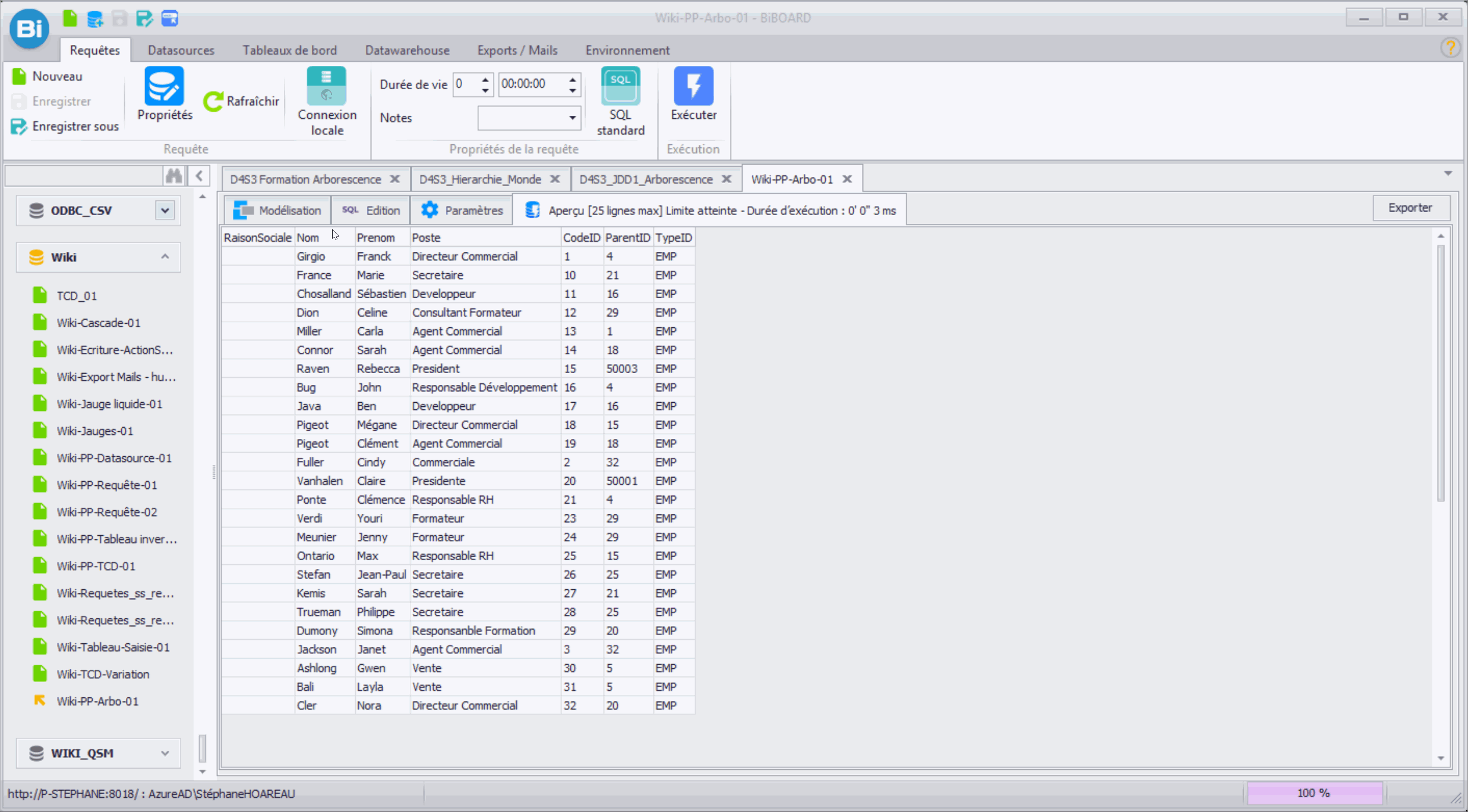Sort by the Nom column header
This screenshot has width=1468, height=812.
pos(325,238)
